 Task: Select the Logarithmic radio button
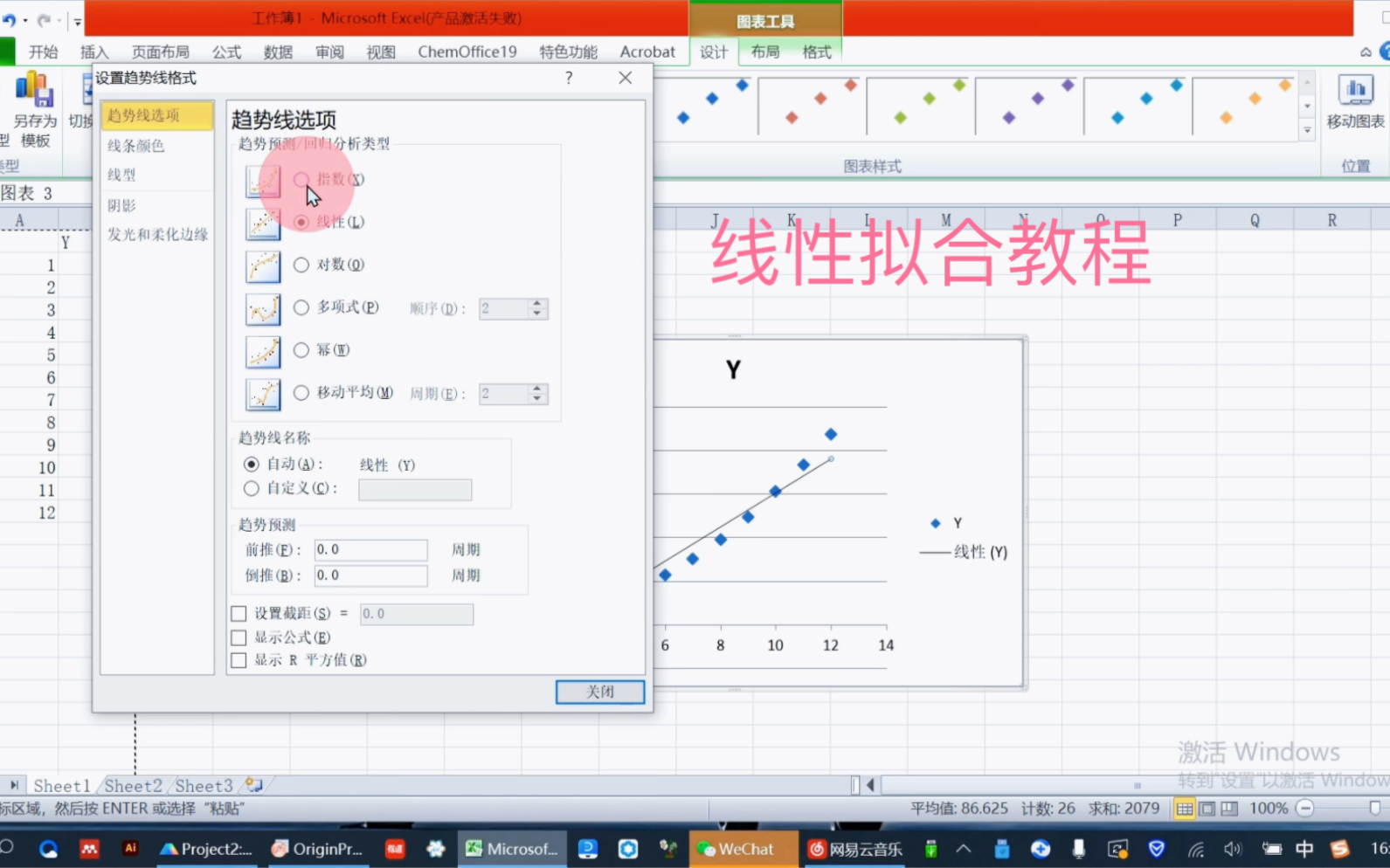[x=301, y=265]
